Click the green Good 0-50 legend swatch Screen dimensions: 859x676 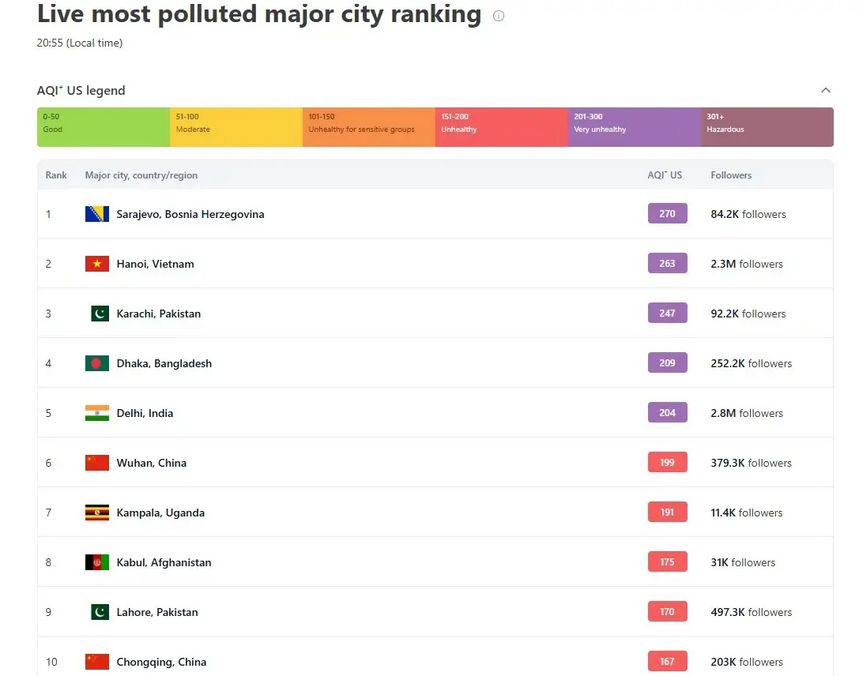(103, 127)
